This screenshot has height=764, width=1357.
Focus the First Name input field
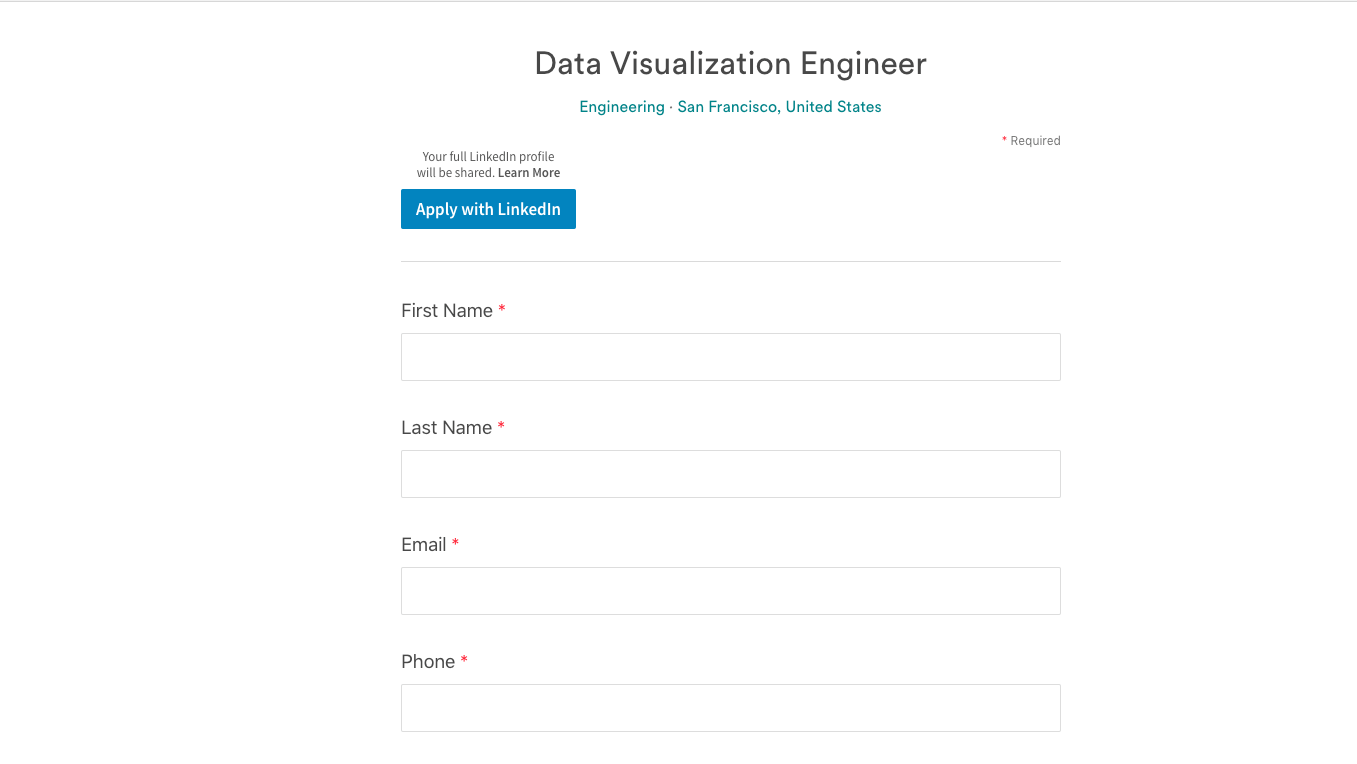[x=730, y=357]
